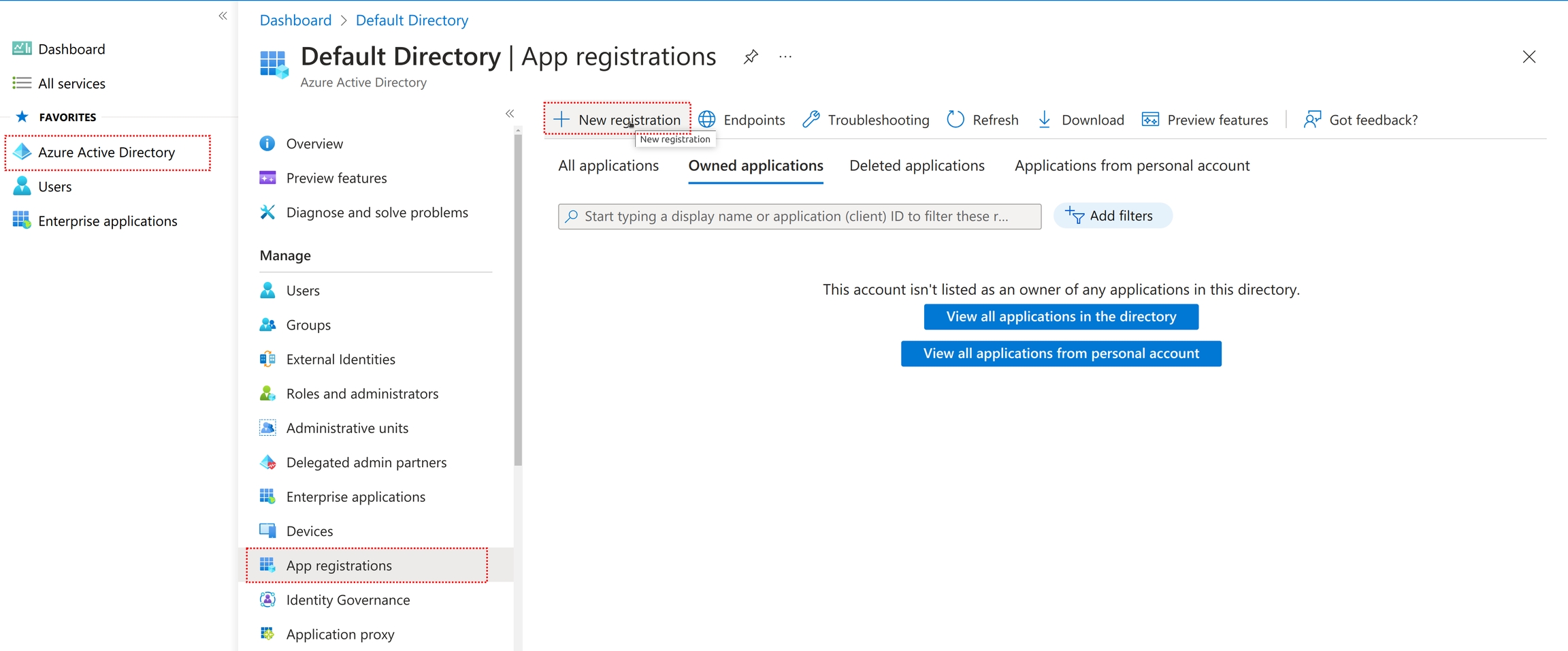This screenshot has width=1568, height=651.
Task: Open Endpoints from the toolbar
Action: 742,120
